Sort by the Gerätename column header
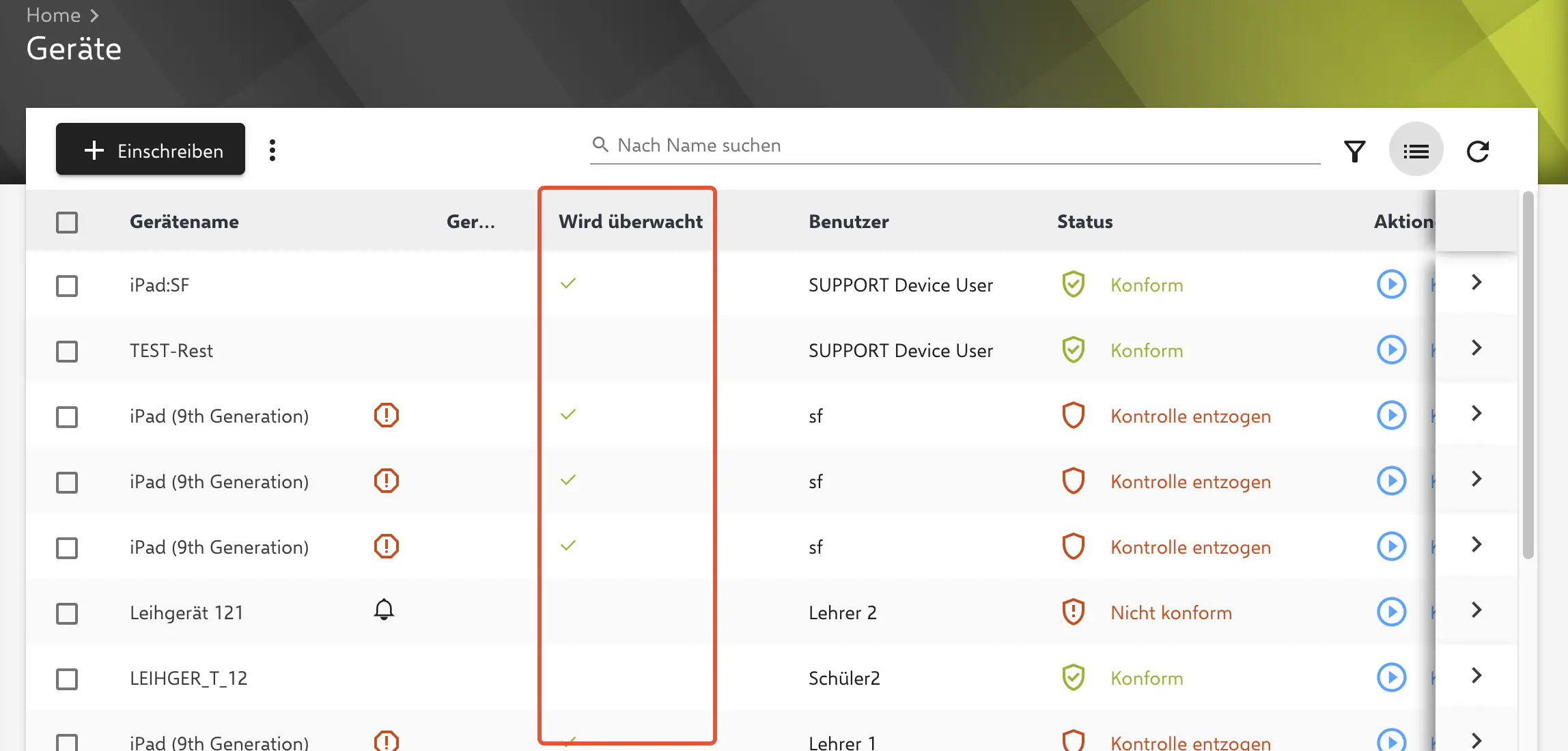The image size is (1568, 751). point(184,222)
